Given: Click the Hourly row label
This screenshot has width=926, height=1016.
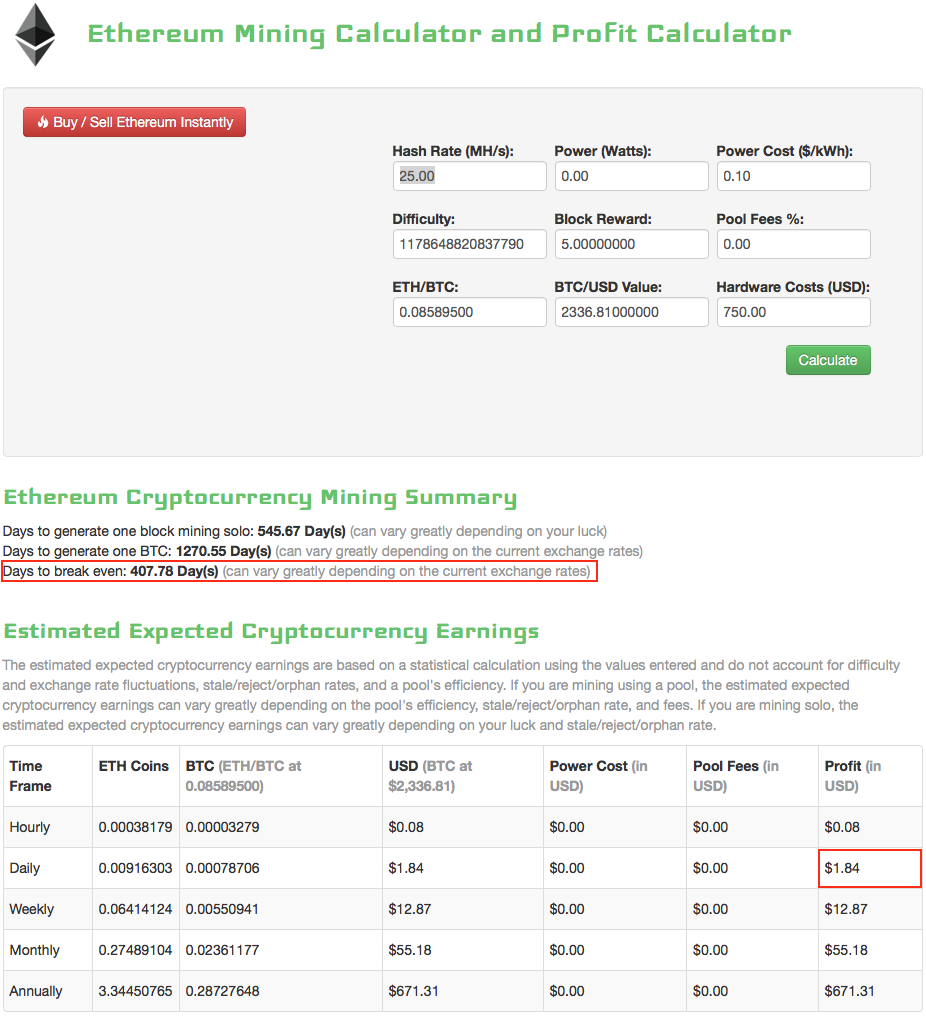Looking at the screenshot, I should point(30,827).
